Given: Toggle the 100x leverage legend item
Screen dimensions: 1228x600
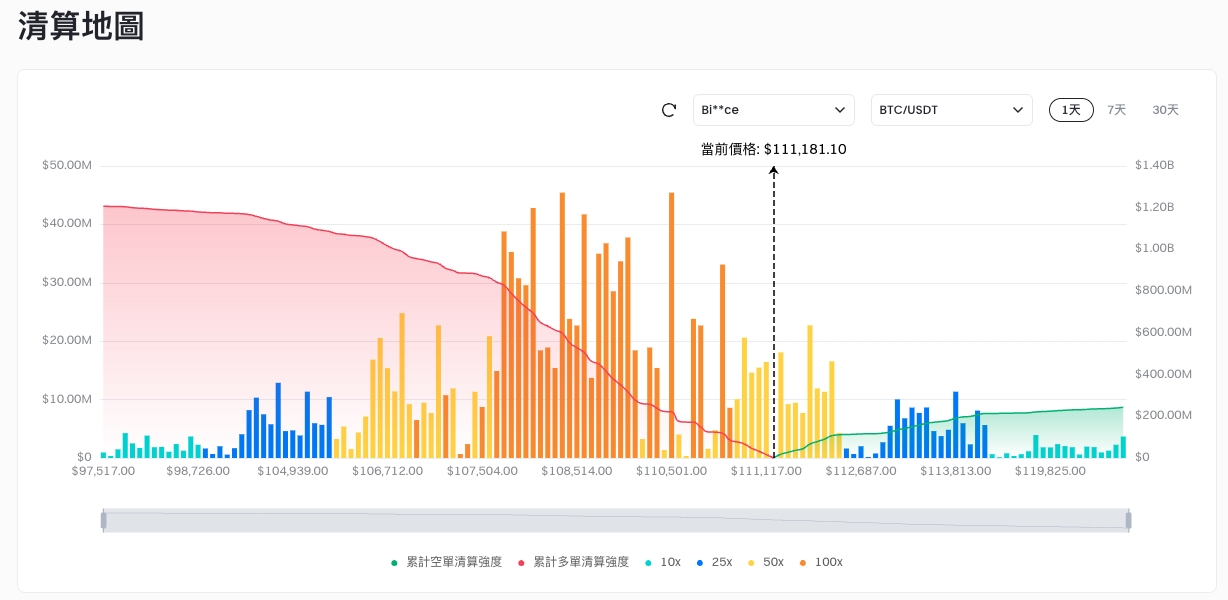Looking at the screenshot, I should (820, 562).
